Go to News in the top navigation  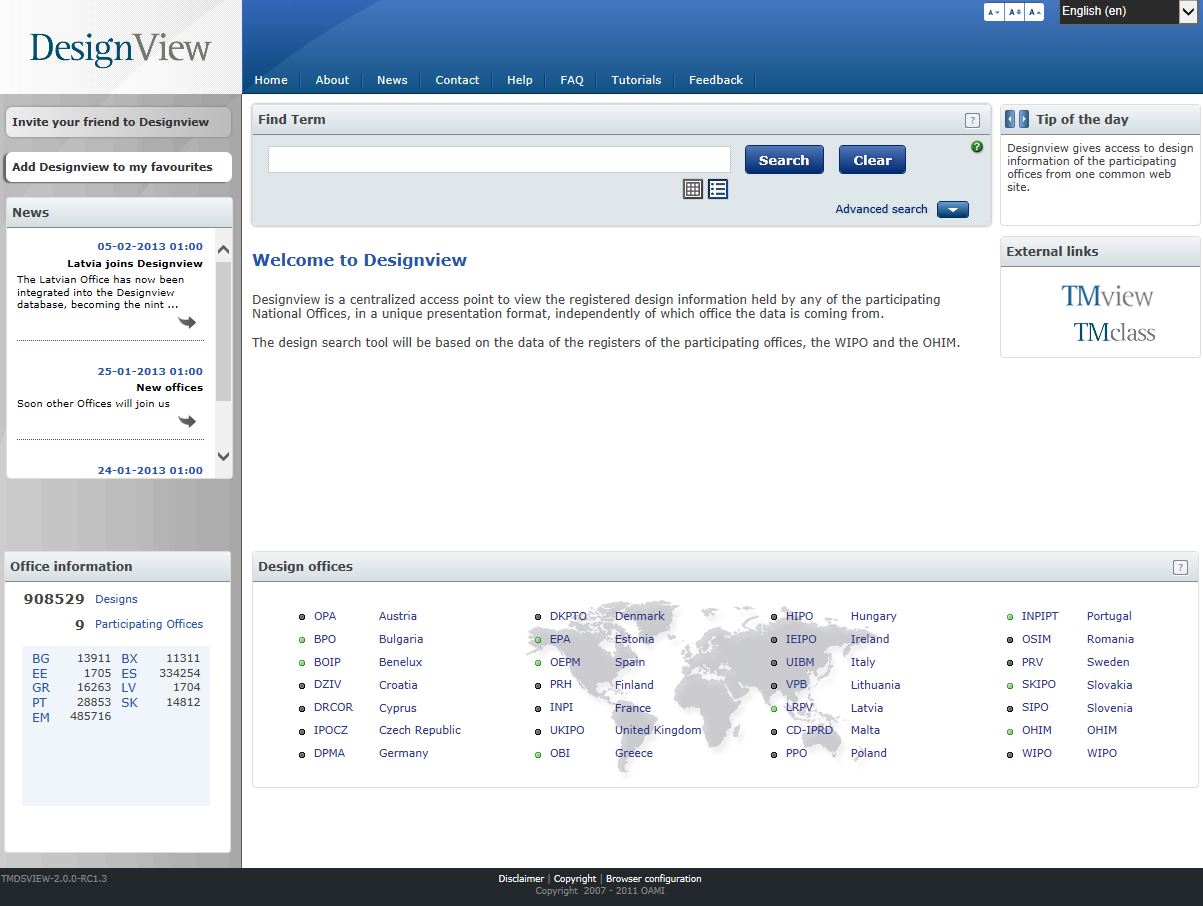coord(392,80)
